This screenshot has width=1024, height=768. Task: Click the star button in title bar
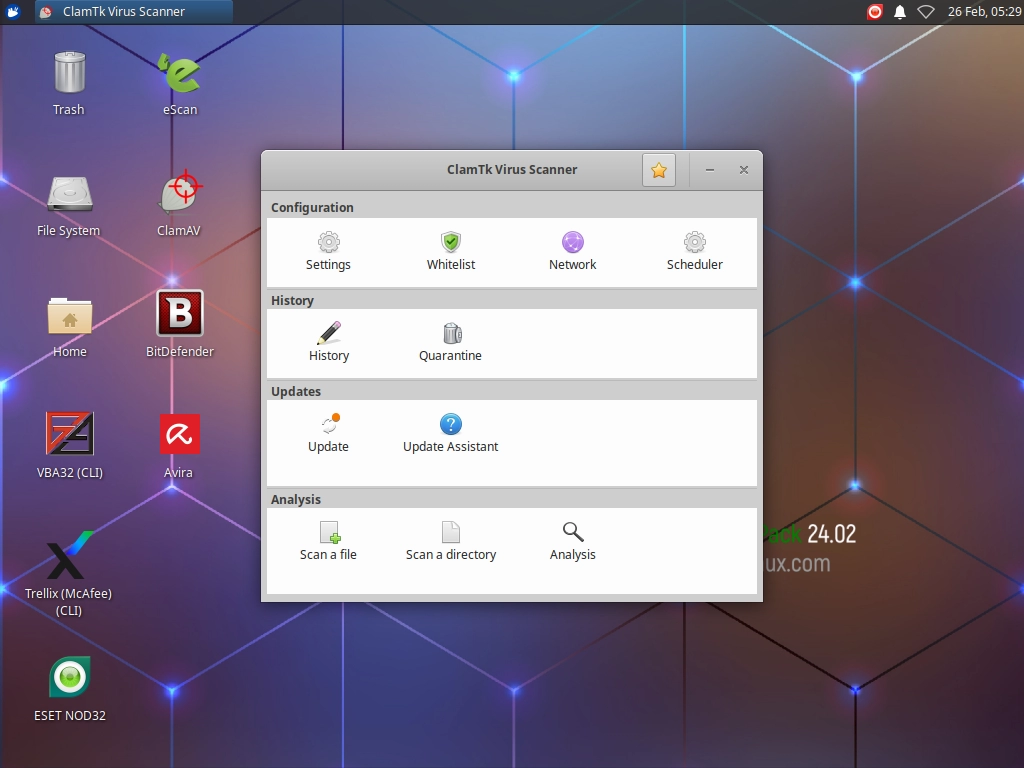click(658, 170)
